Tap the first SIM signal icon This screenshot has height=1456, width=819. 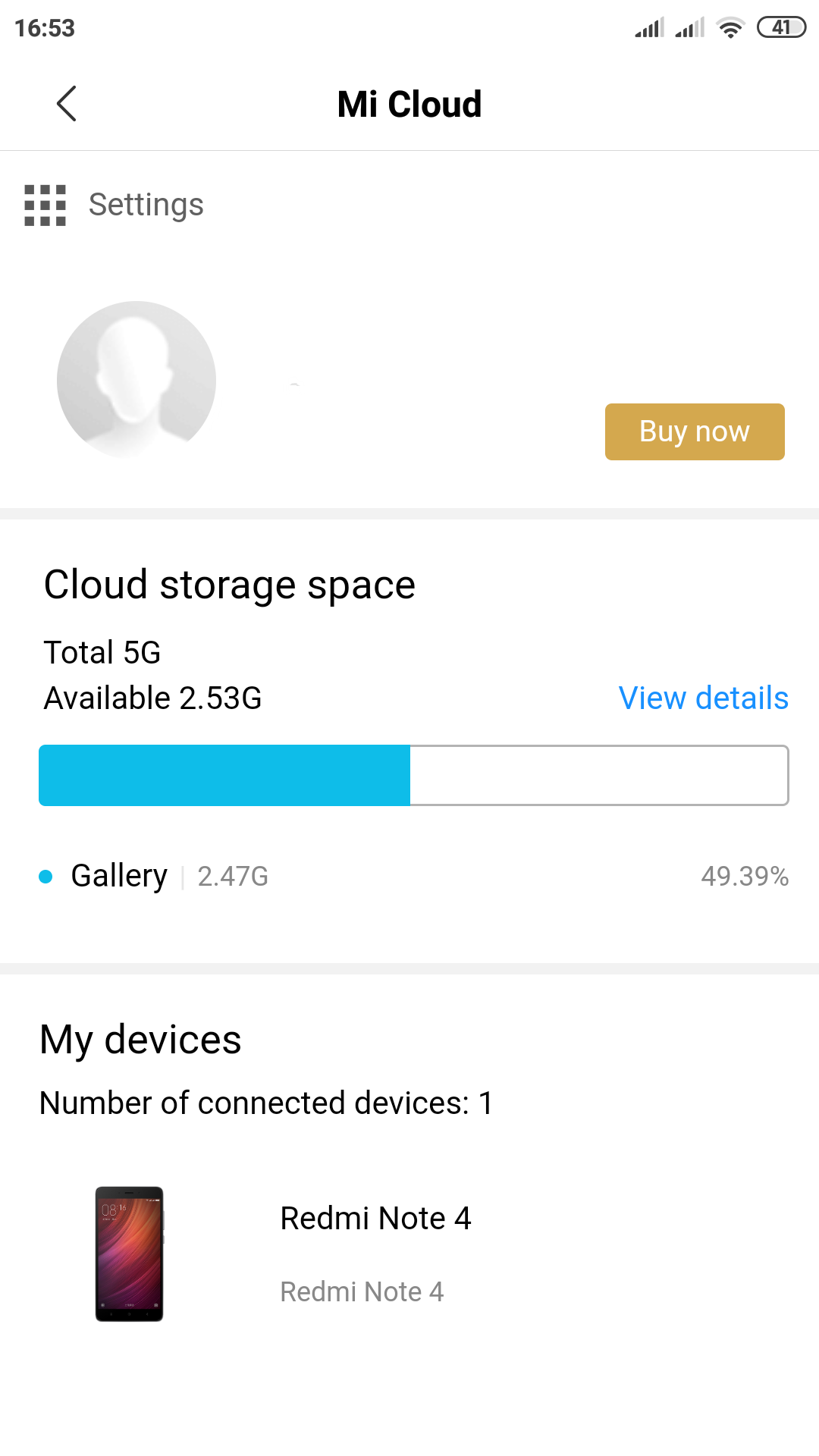(649, 28)
